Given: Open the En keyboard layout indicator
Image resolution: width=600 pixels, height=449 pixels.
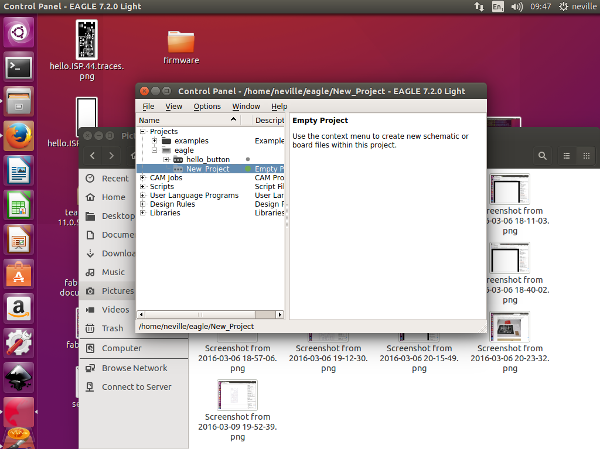Looking at the screenshot, I should [x=497, y=7].
